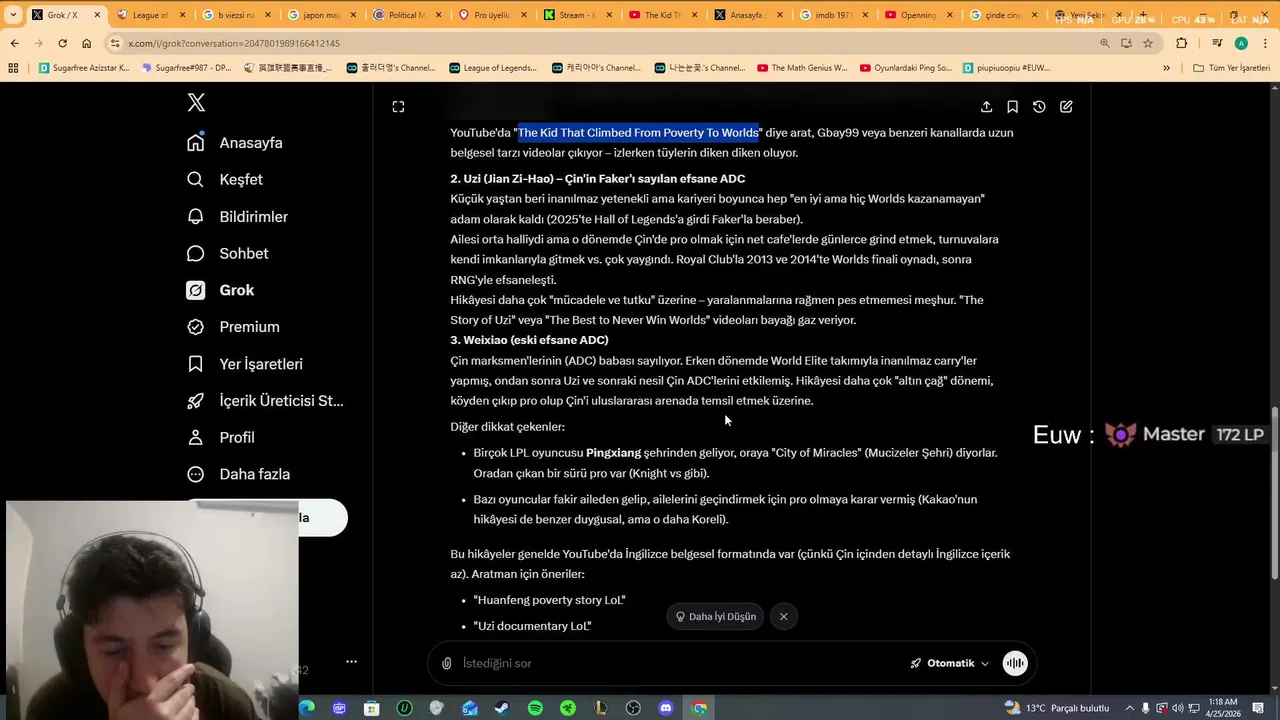Switch to League of browser tab

[x=150, y=15]
